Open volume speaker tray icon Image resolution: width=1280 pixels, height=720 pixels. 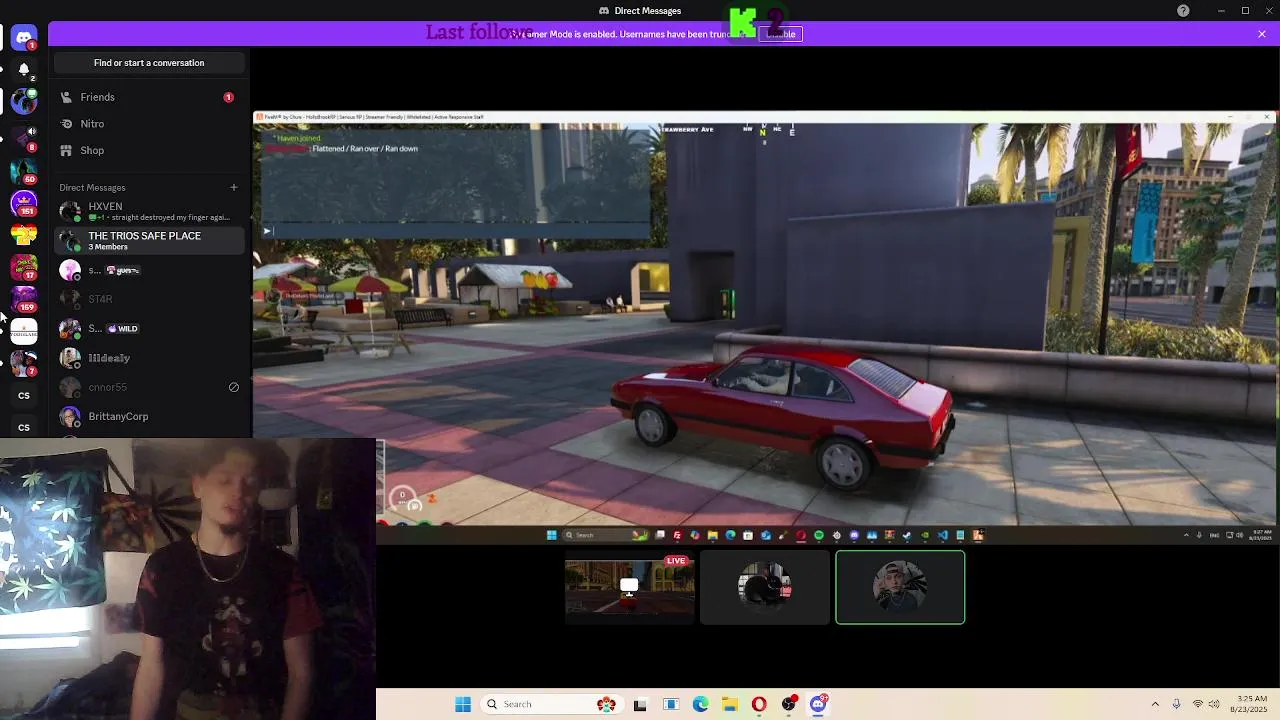[1215, 704]
